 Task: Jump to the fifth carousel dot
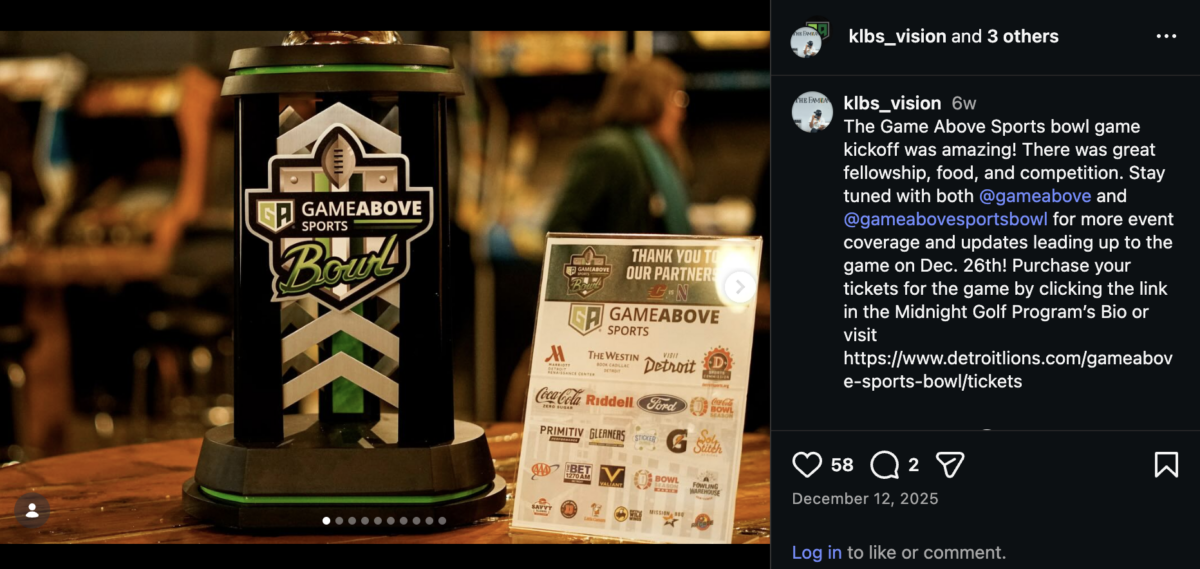click(378, 521)
